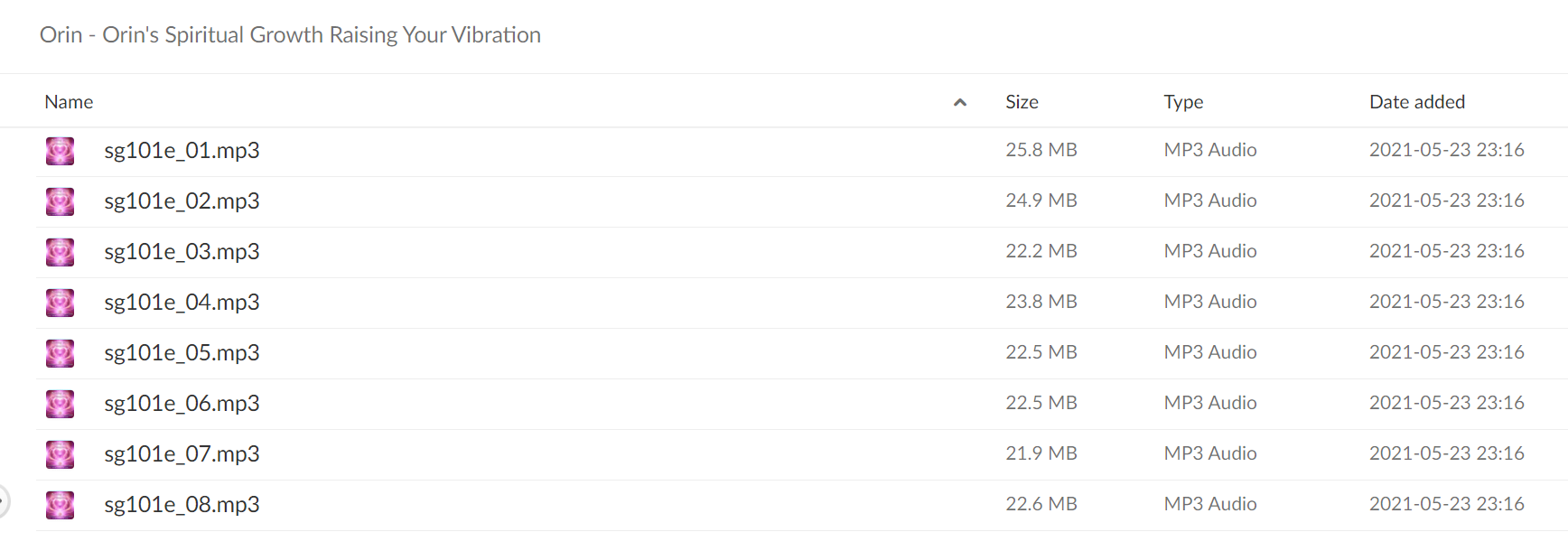
Task: Sort files by the Name column header
Action: [x=69, y=102]
